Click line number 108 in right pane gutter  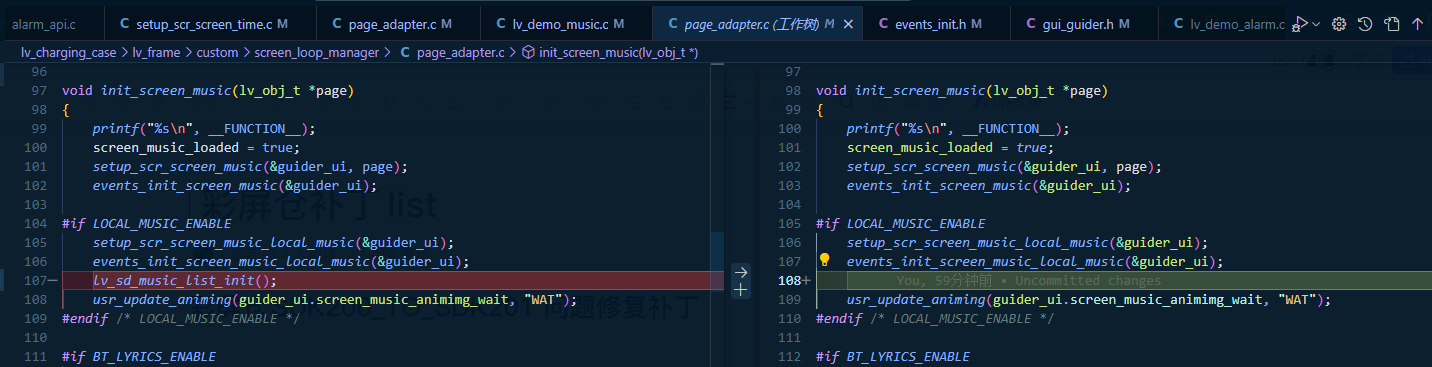pos(790,280)
